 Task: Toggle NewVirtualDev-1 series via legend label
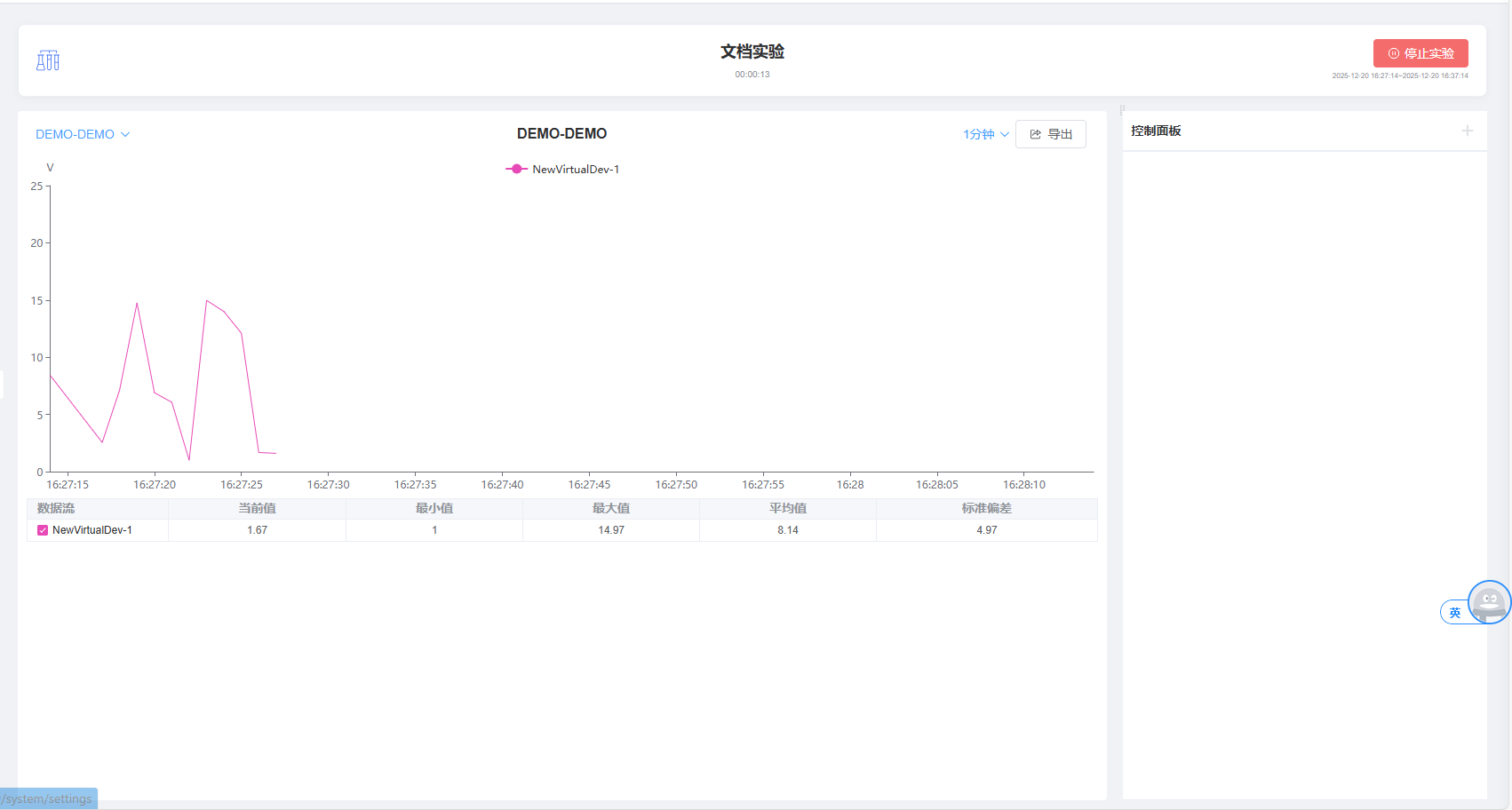pos(575,169)
